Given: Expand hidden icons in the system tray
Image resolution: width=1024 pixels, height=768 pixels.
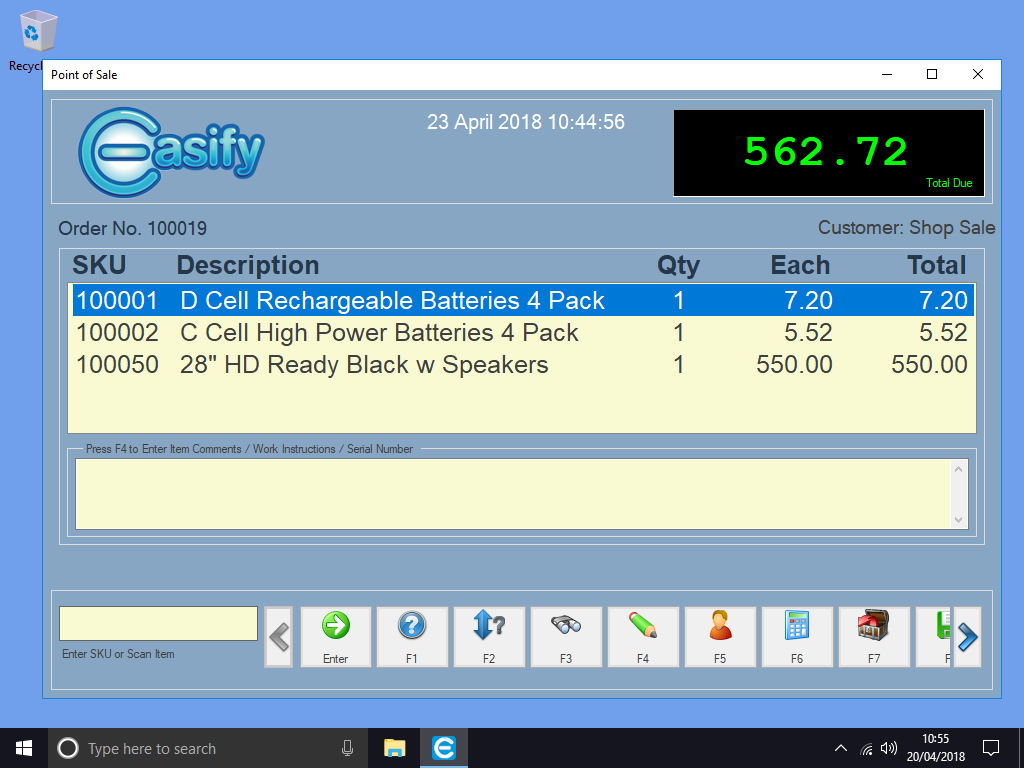Looking at the screenshot, I should click(840, 747).
